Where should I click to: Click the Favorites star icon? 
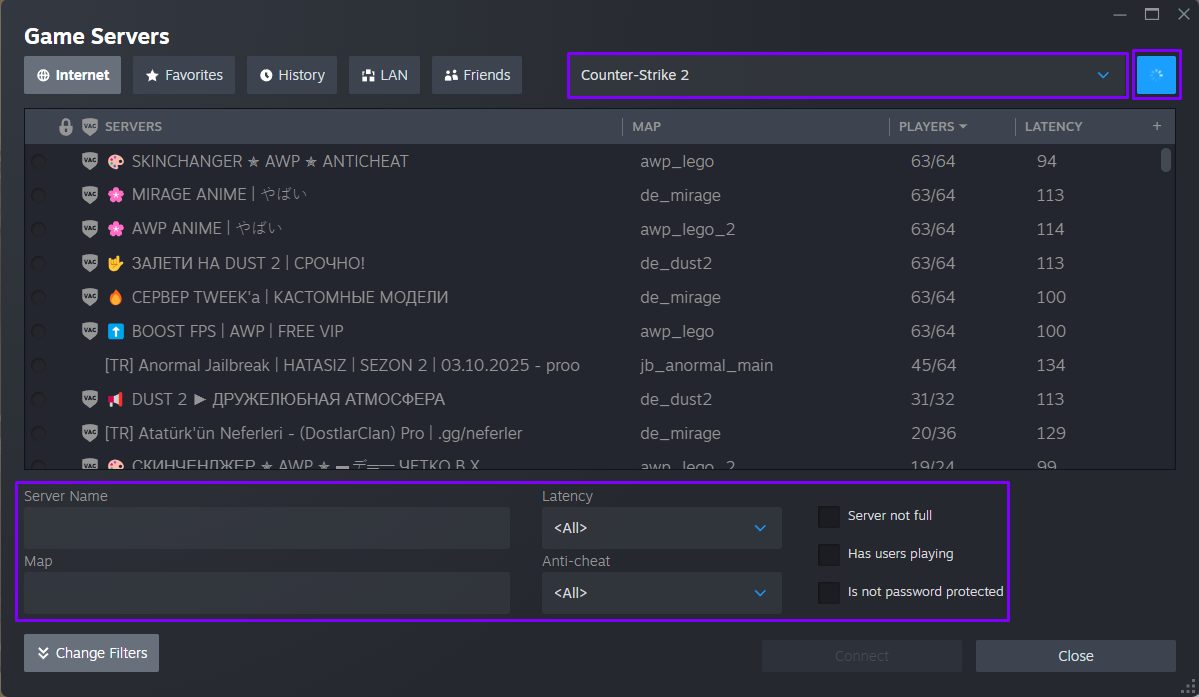click(153, 74)
